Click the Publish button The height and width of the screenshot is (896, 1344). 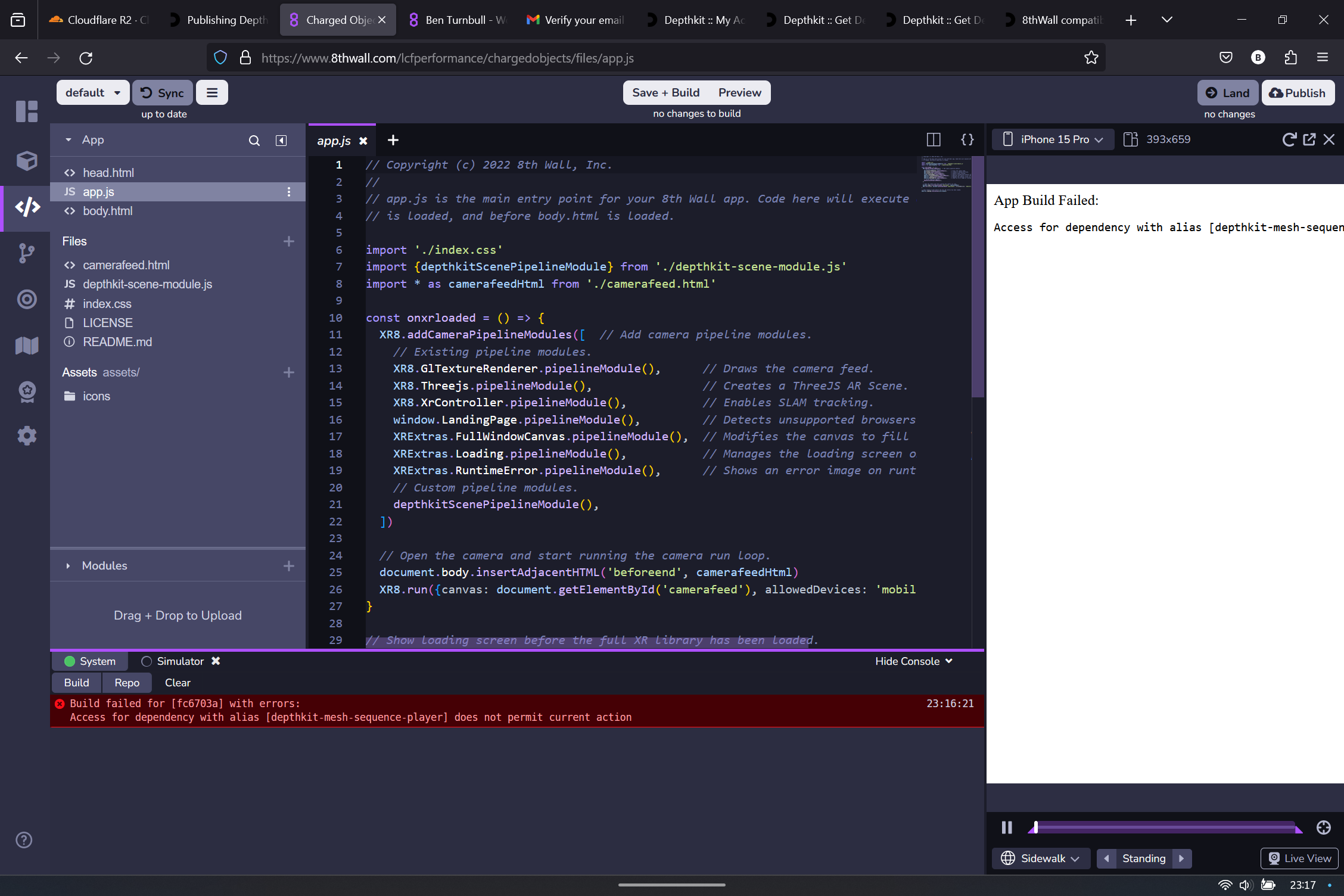coord(1298,93)
